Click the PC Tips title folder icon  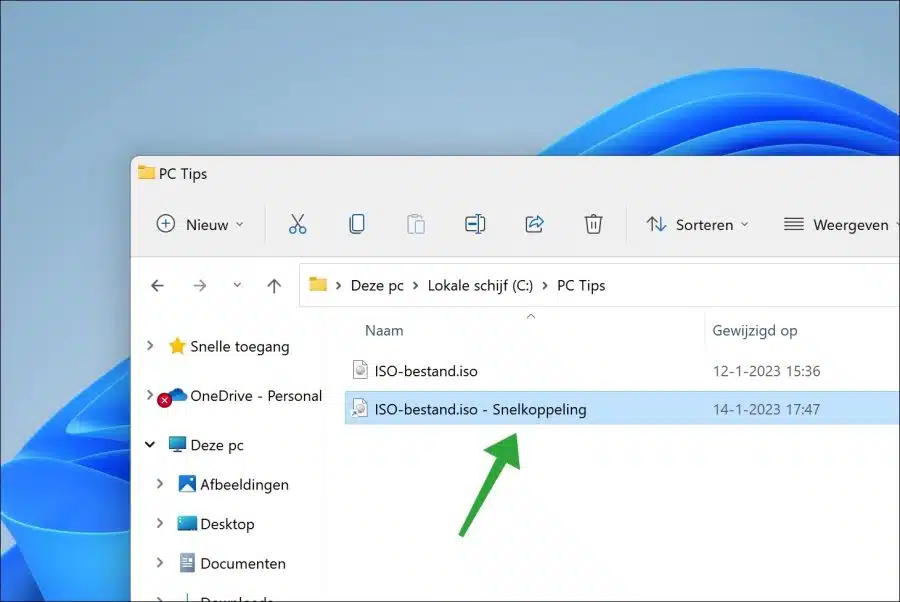(x=146, y=172)
